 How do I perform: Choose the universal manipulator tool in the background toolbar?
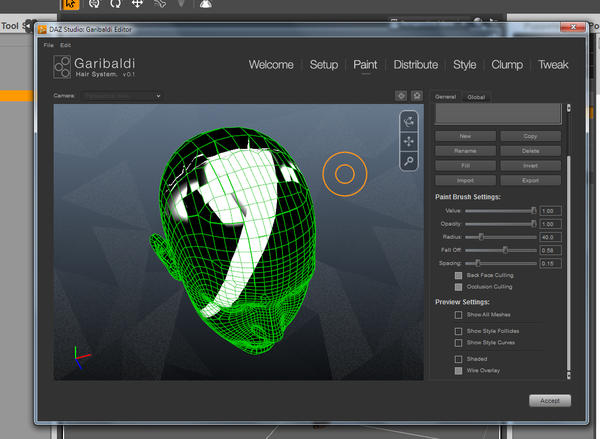click(x=94, y=4)
